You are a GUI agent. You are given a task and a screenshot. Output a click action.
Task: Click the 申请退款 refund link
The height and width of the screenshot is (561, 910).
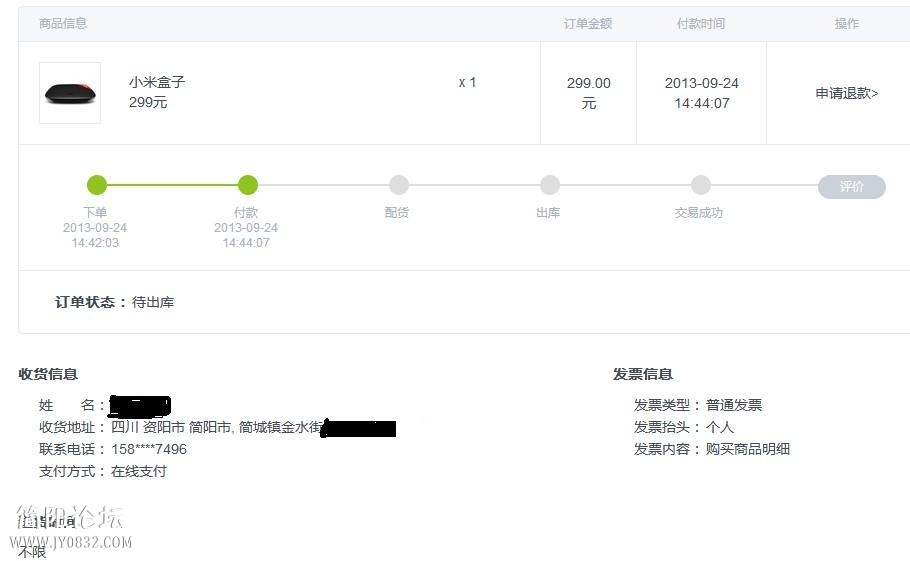click(x=847, y=93)
